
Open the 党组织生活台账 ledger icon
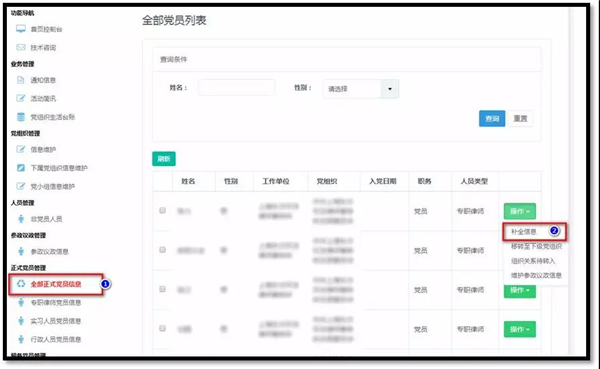point(21,117)
